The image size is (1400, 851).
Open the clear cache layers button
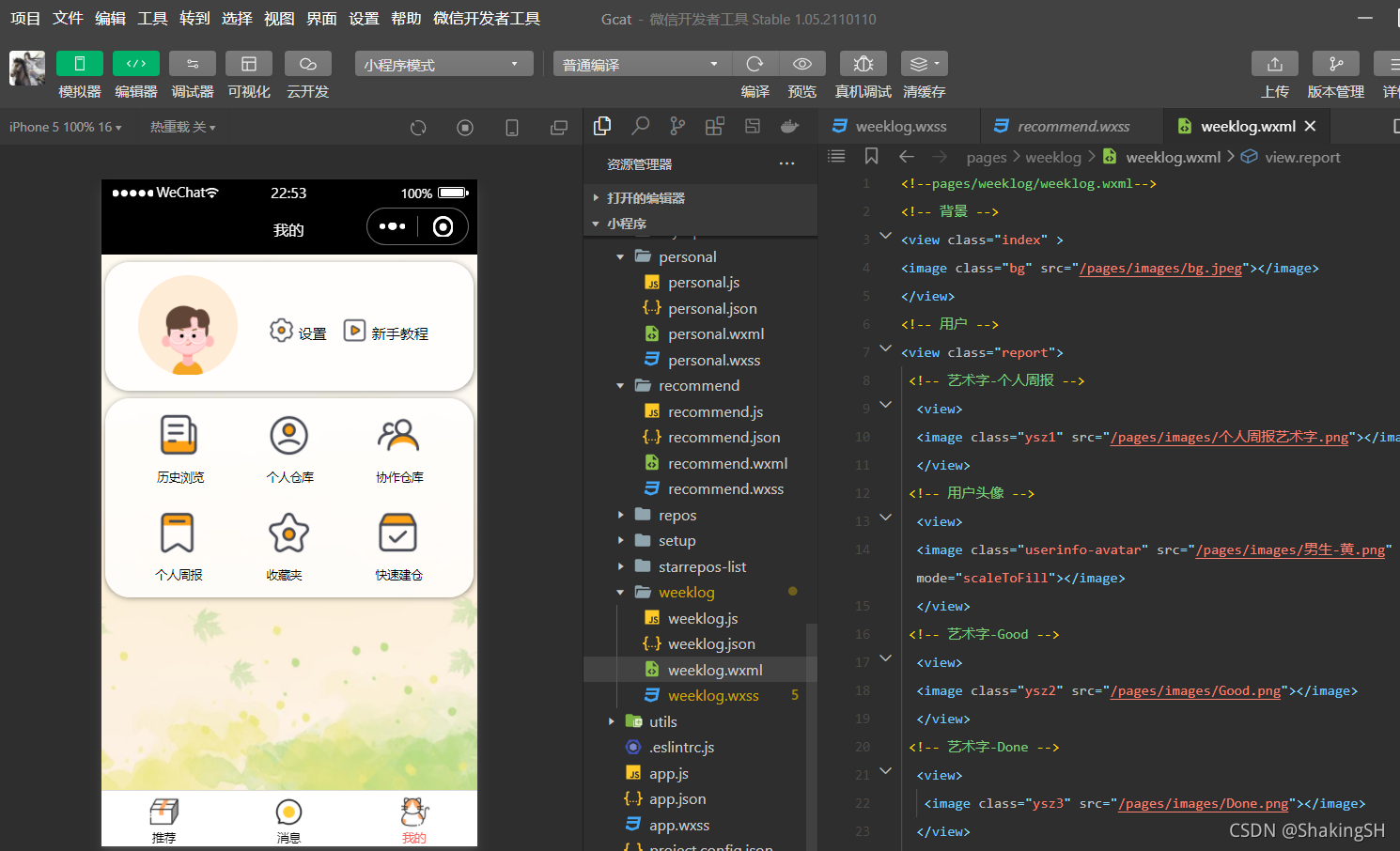click(925, 64)
